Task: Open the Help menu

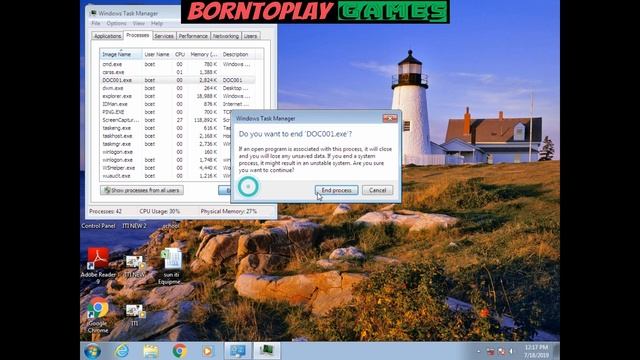Action: pos(157,24)
